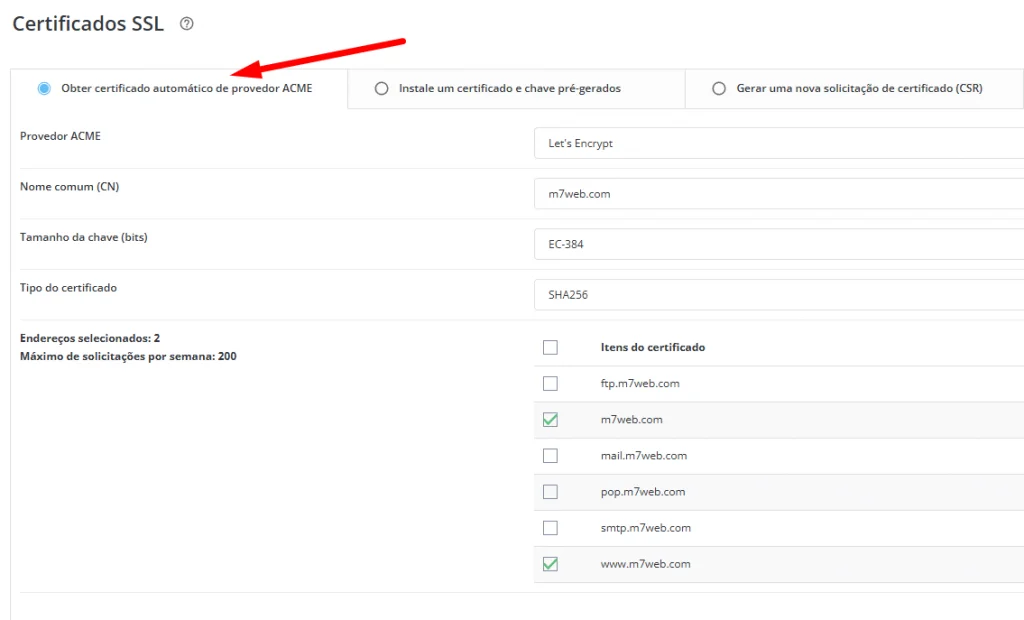Click the Nome comum field showing m7web.com
The image size is (1024, 620).
coord(778,193)
